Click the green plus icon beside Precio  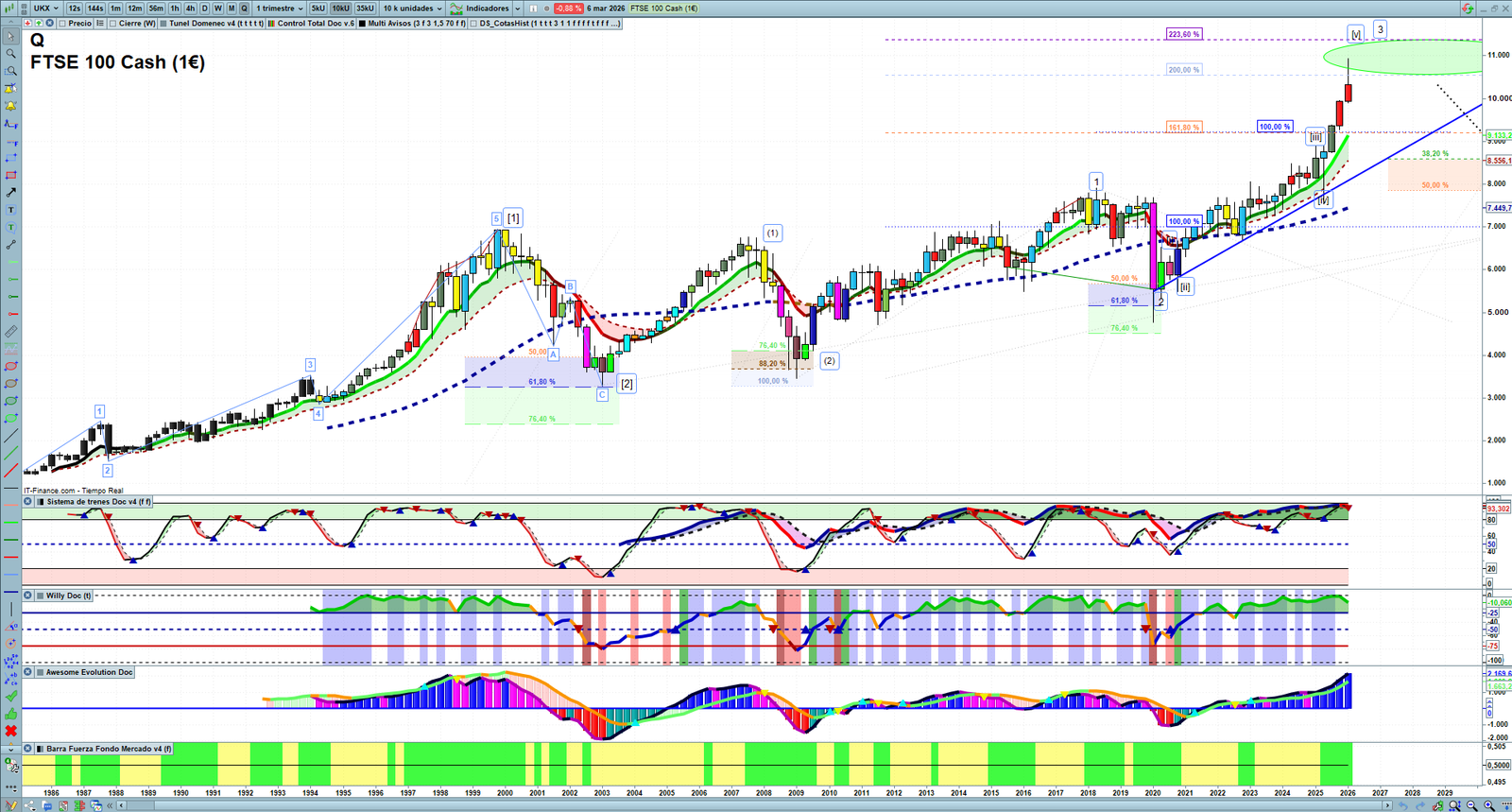pyautogui.click(x=39, y=24)
